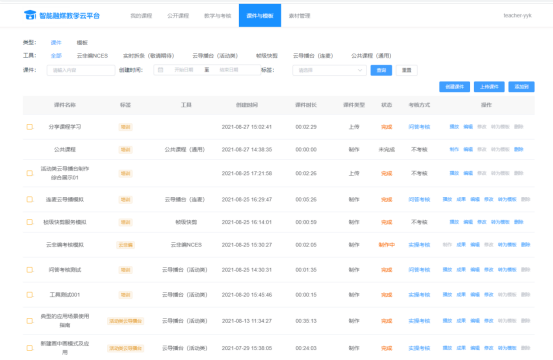Screen dimensions: 553x360
Task: Open the 公开课程 navigation tab
Action: (x=178, y=16)
